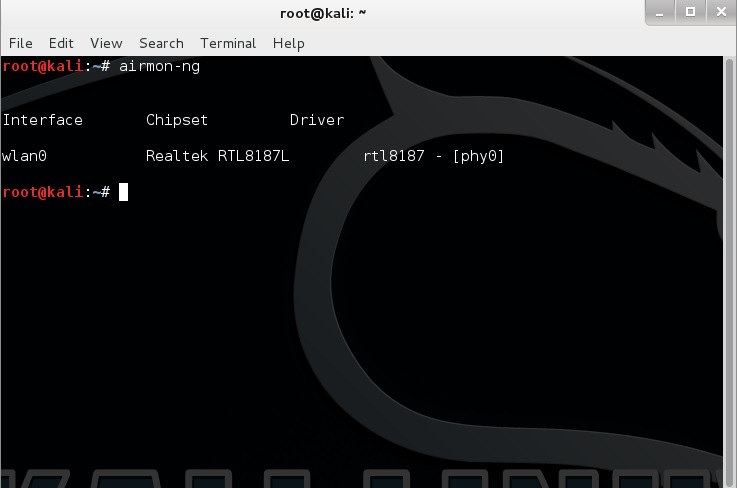Open the File menu
737x488 pixels.
20,43
